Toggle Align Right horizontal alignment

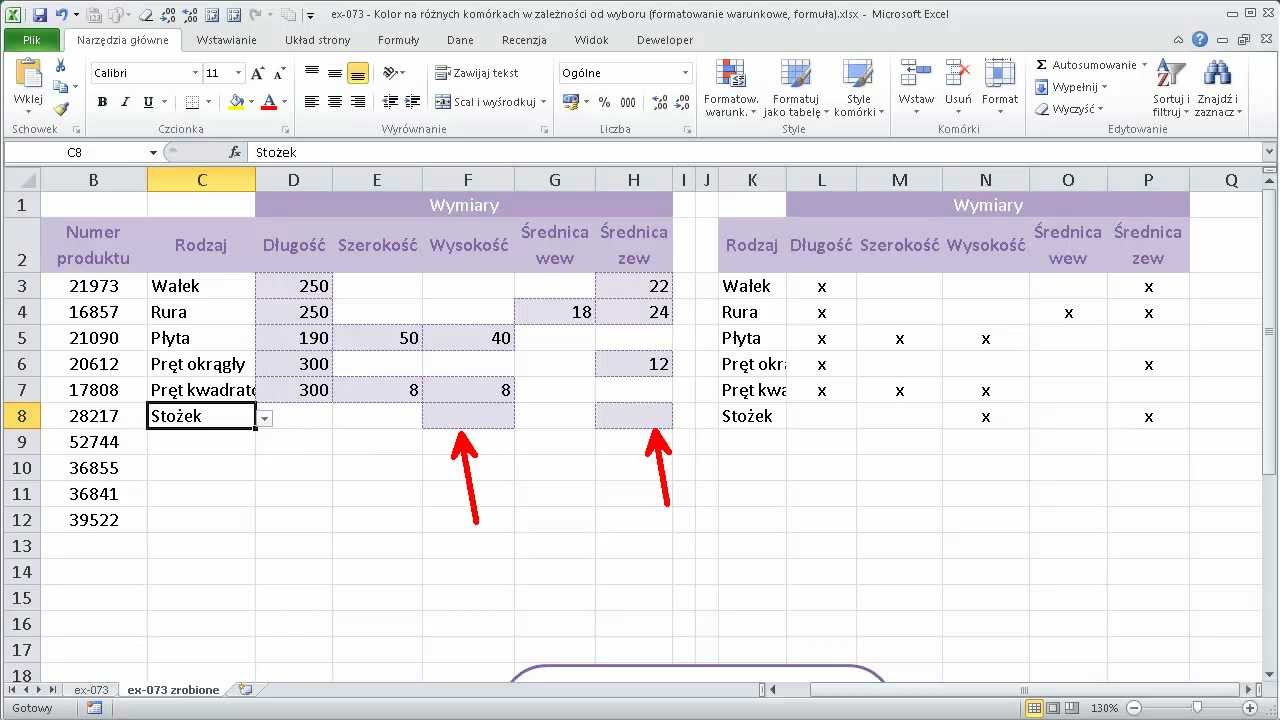tap(358, 102)
